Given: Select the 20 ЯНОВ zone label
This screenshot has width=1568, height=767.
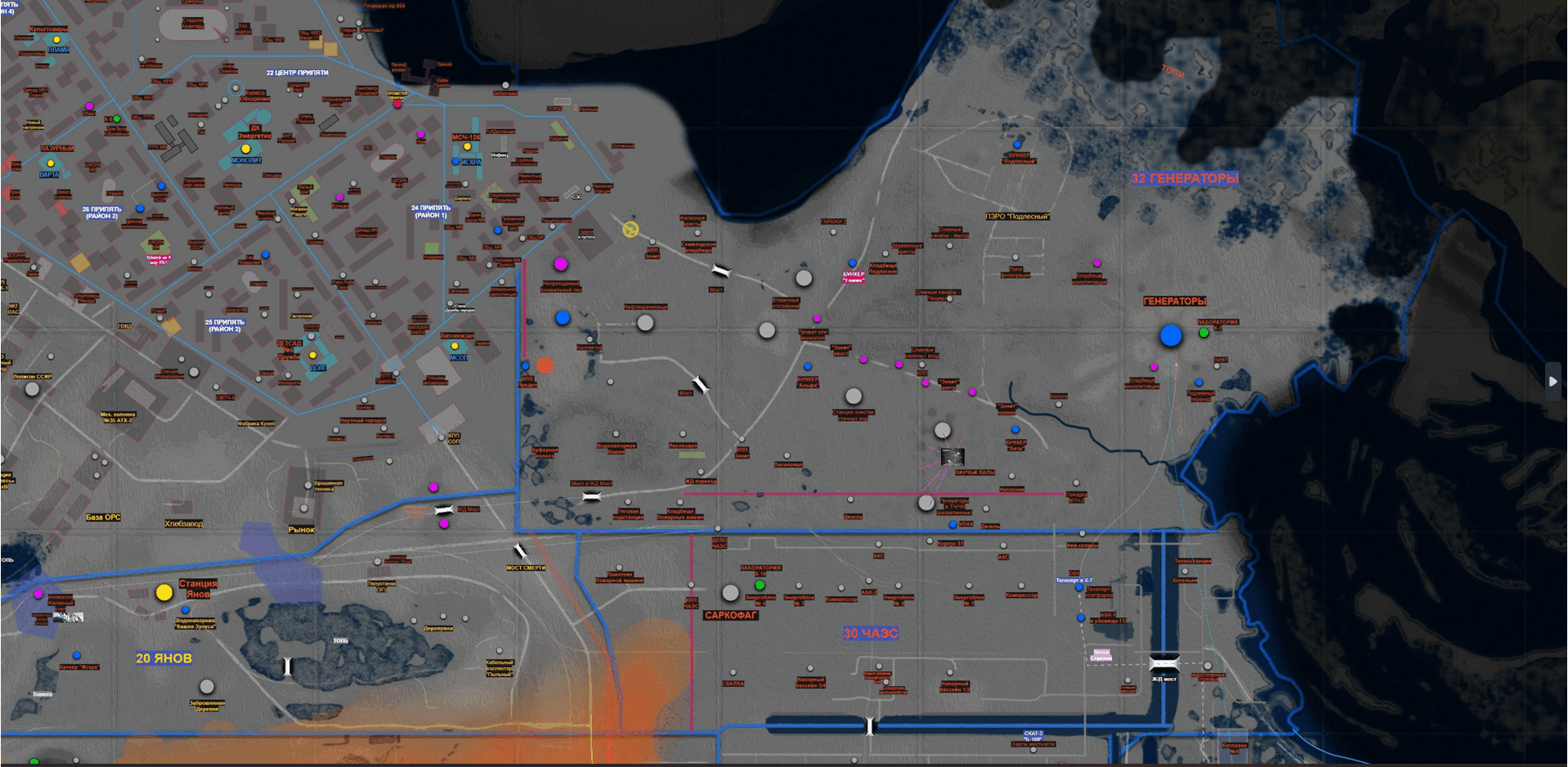Looking at the screenshot, I should pyautogui.click(x=164, y=658).
